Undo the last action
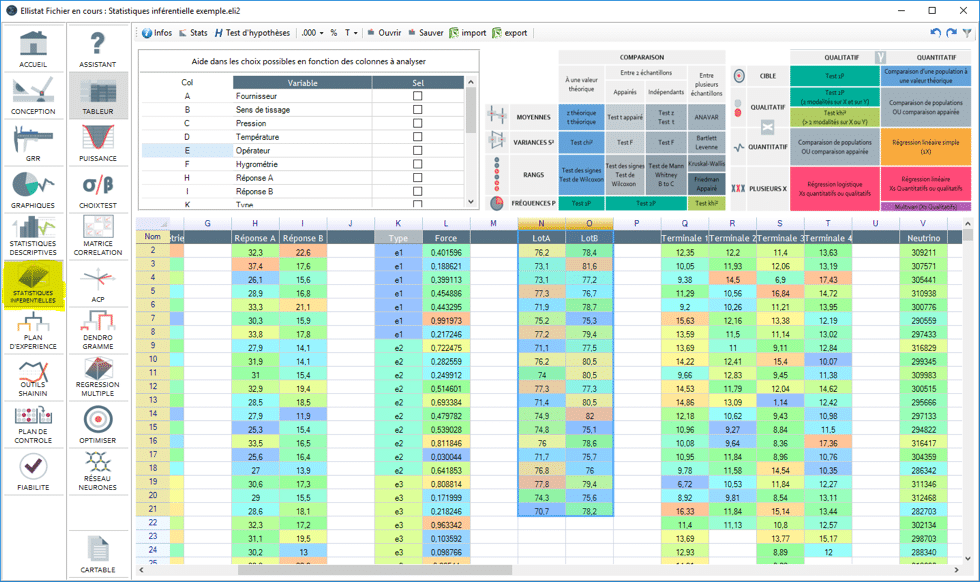The width and height of the screenshot is (980, 582). (x=935, y=33)
